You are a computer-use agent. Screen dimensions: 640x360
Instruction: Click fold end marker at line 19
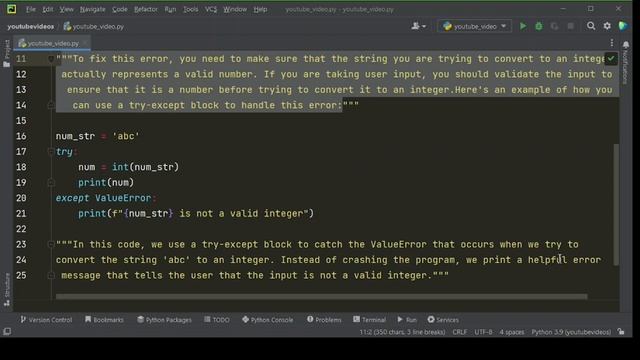(51, 182)
